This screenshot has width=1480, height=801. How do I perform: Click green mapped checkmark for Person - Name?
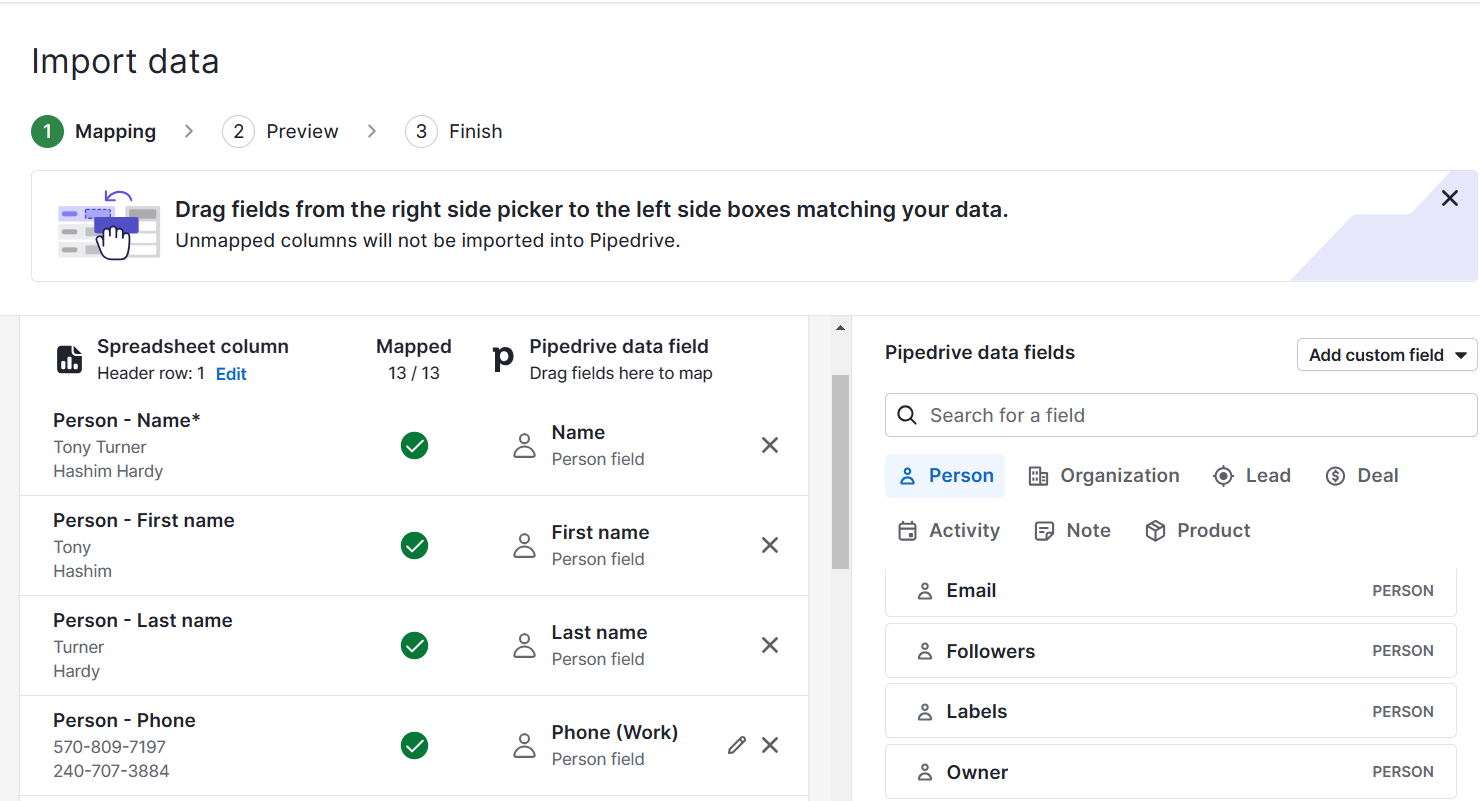click(x=414, y=446)
